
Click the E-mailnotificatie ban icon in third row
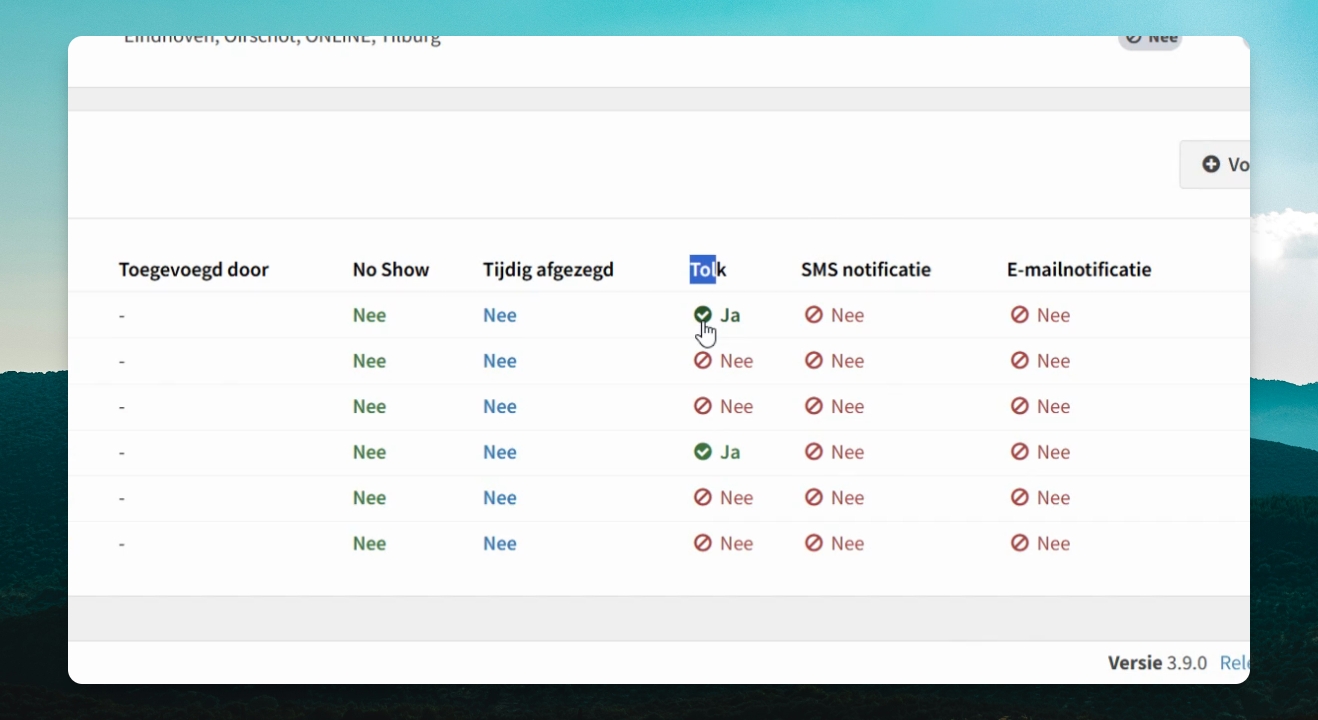pyautogui.click(x=1020, y=406)
